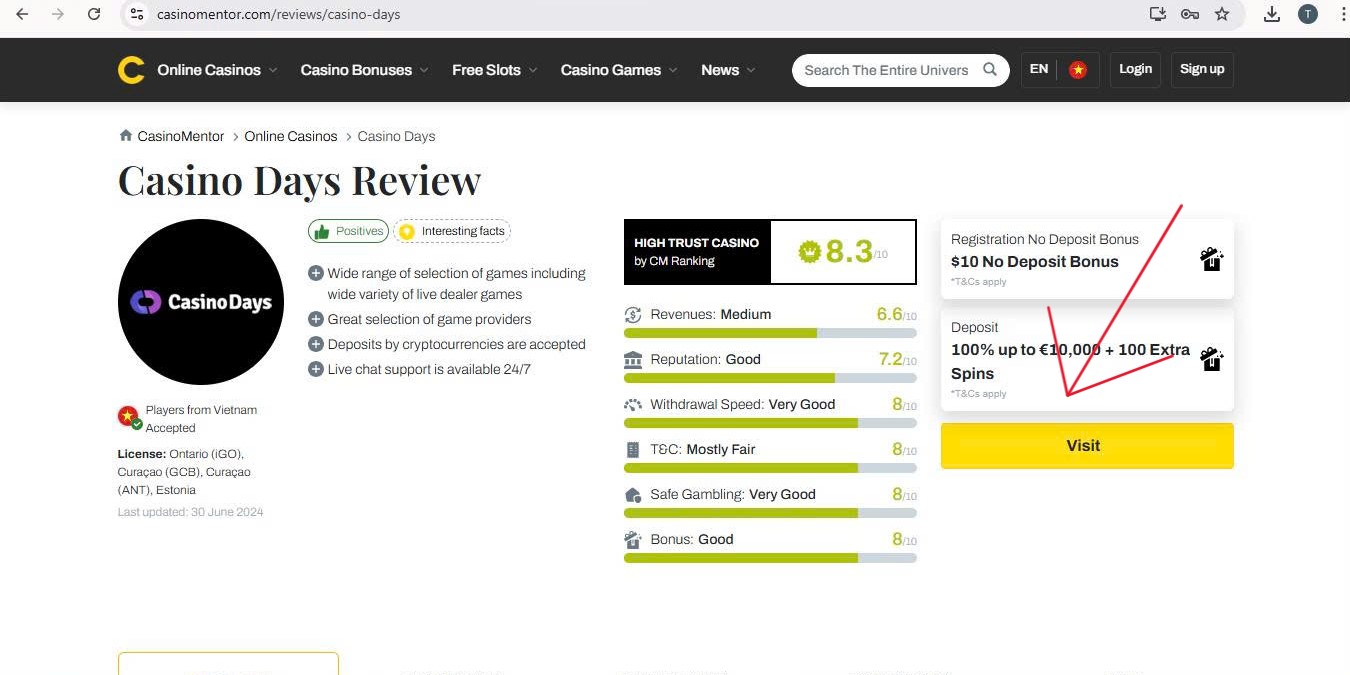This screenshot has width=1350, height=675.
Task: Click the HIGH TRUST CASINO badge
Action: pos(697,252)
